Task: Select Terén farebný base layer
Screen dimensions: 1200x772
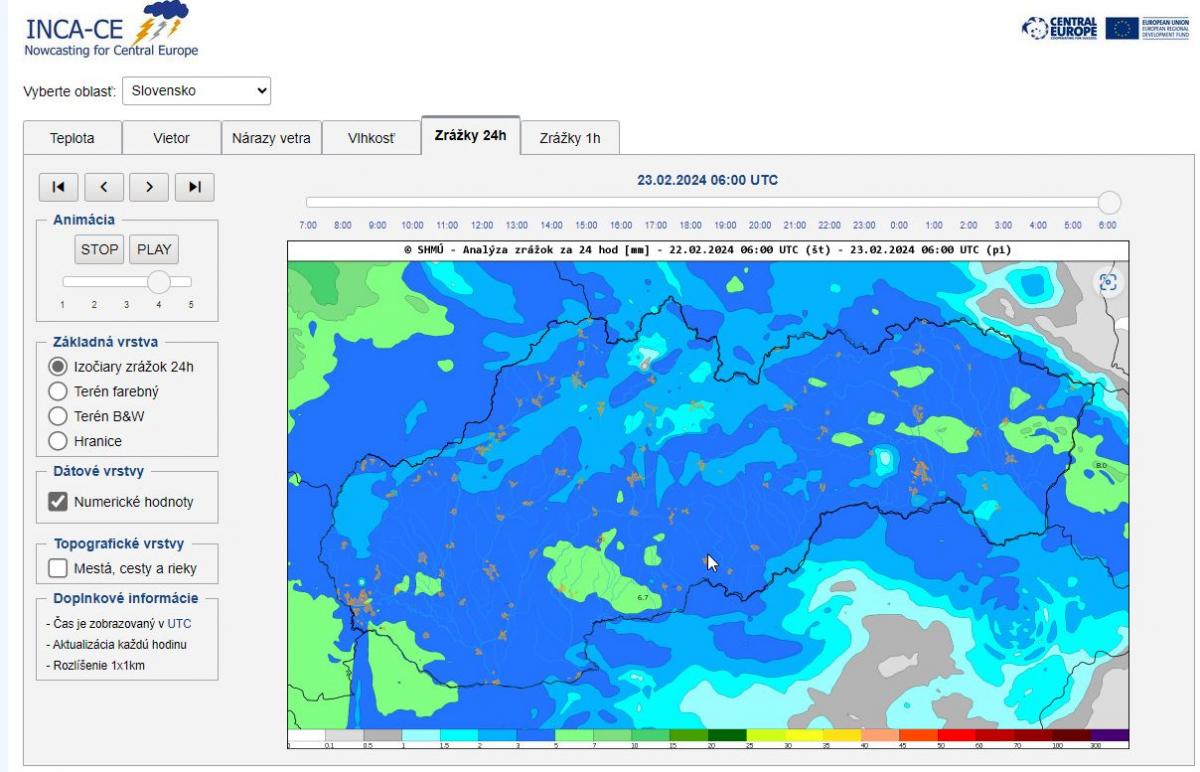Action: point(58,391)
